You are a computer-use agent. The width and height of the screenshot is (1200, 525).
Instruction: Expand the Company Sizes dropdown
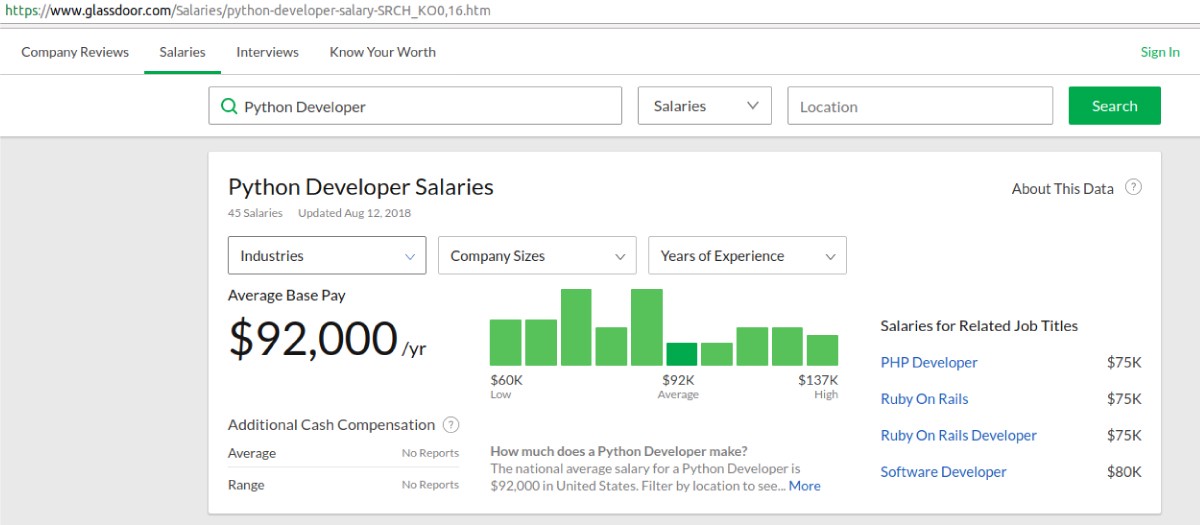point(537,256)
